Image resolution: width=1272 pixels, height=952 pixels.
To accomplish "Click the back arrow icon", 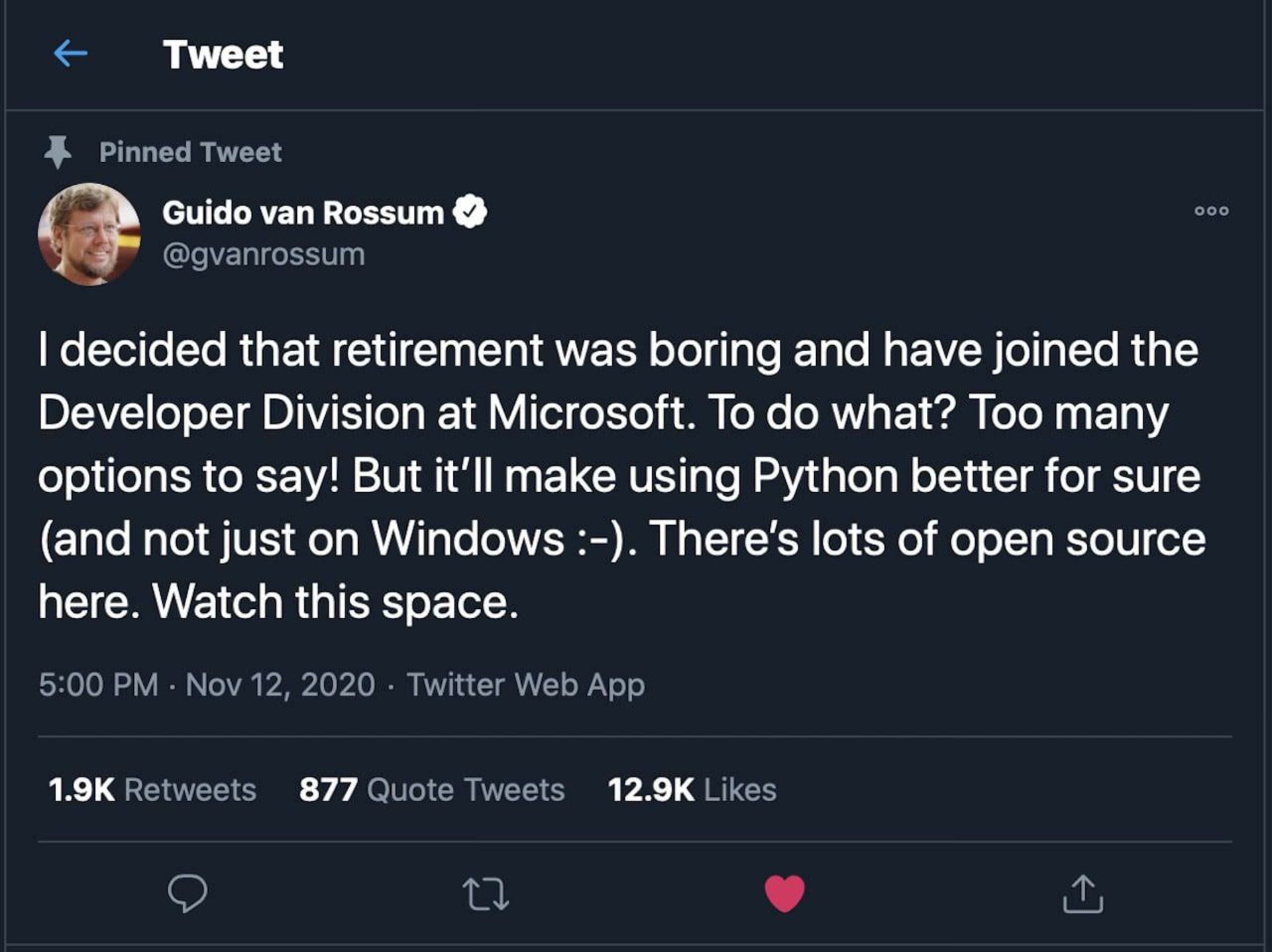I will pyautogui.click(x=70, y=54).
